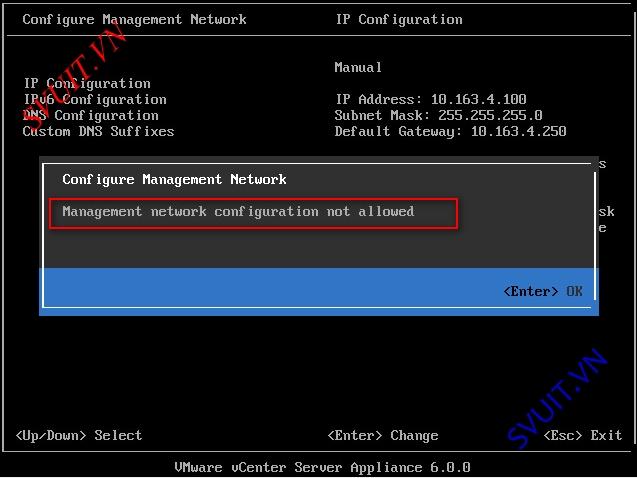637x478 pixels.
Task: Click the 'Manual' setting text
Action: point(358,67)
